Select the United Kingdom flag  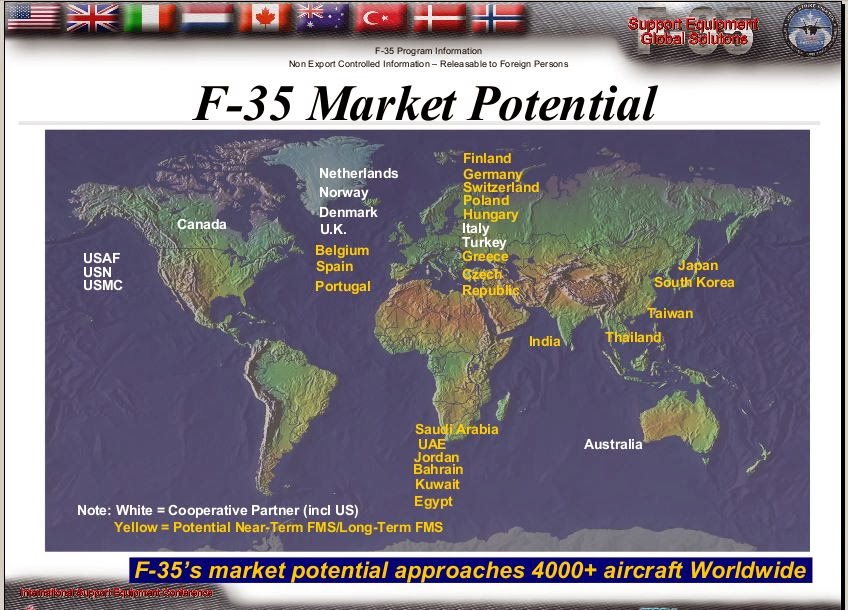pos(92,17)
